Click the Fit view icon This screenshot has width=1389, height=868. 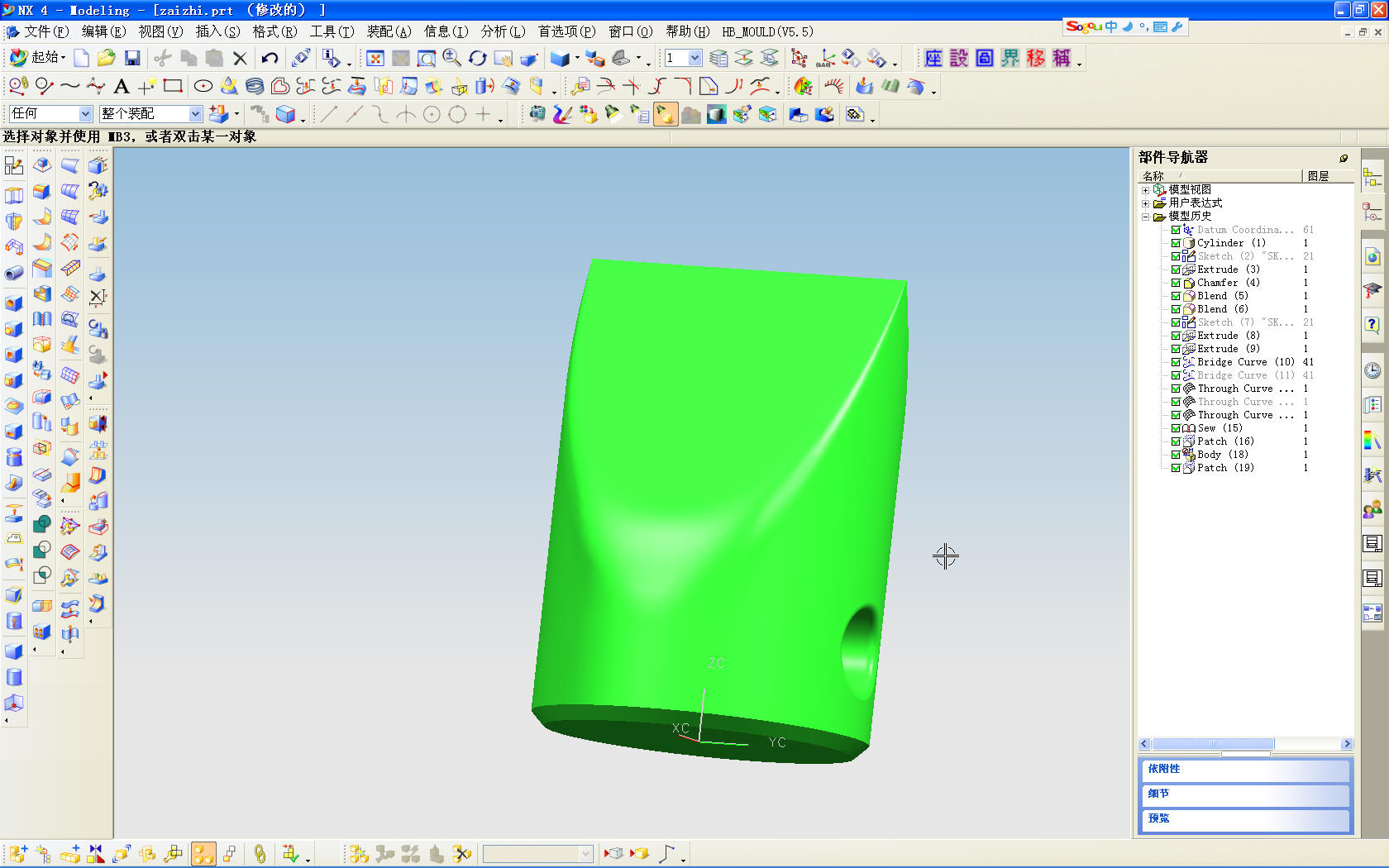coord(375,58)
